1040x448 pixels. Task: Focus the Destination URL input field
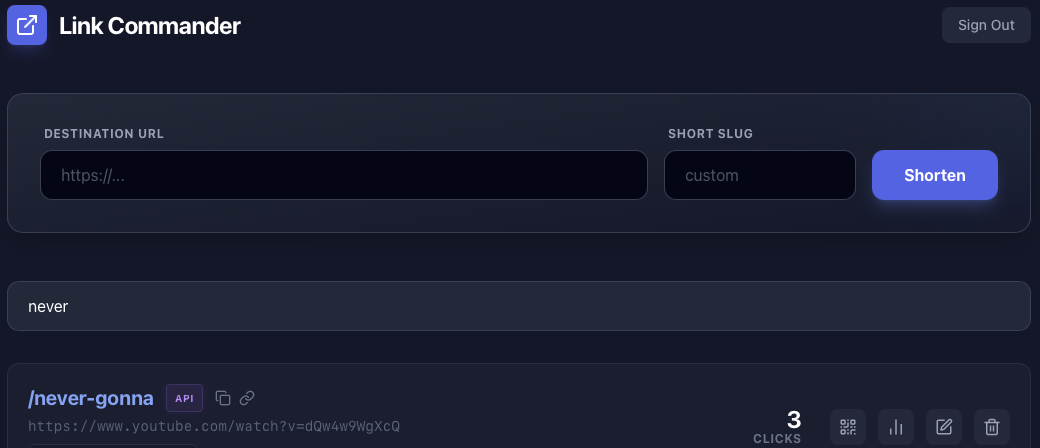343,175
